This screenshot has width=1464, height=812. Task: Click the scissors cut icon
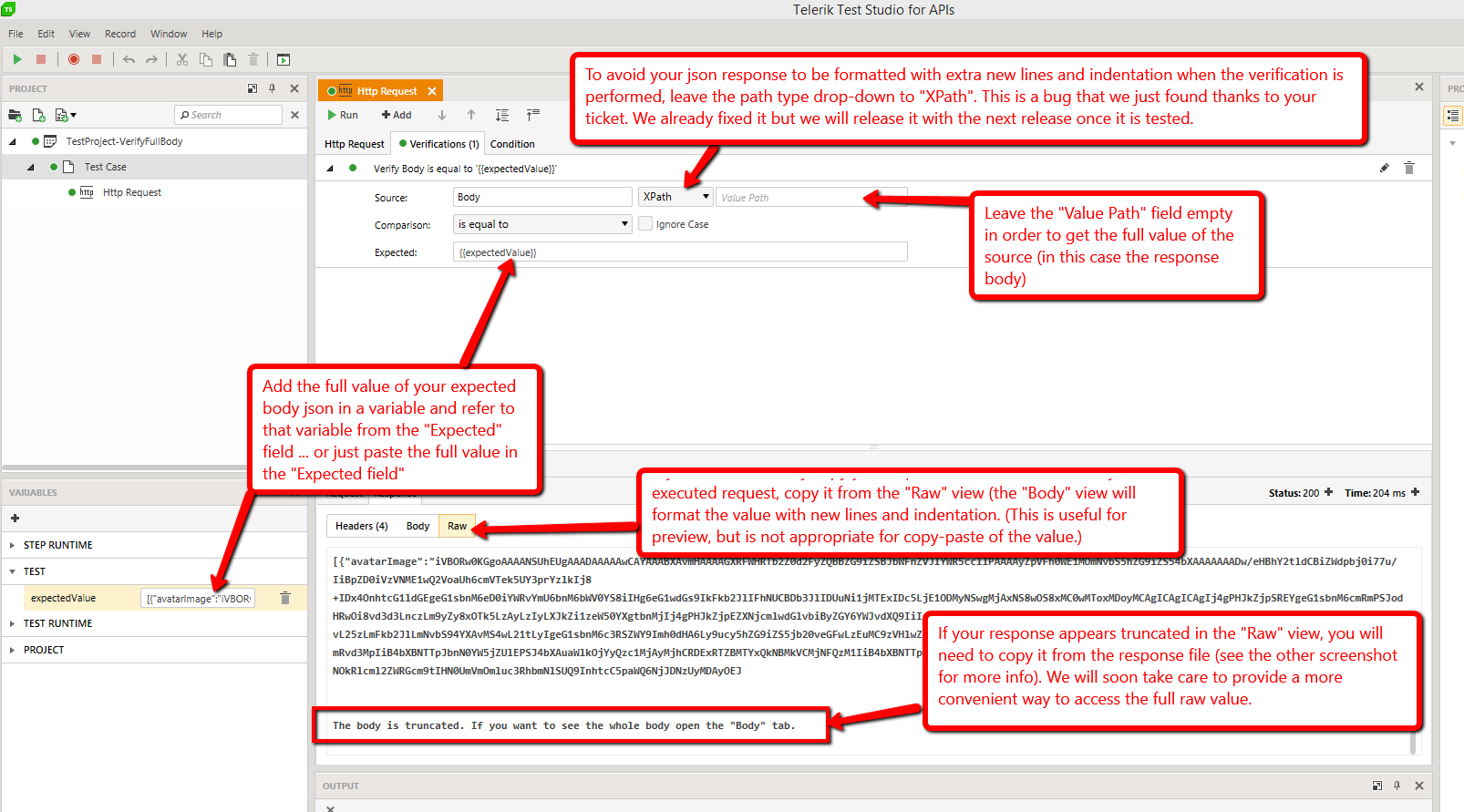click(x=182, y=59)
